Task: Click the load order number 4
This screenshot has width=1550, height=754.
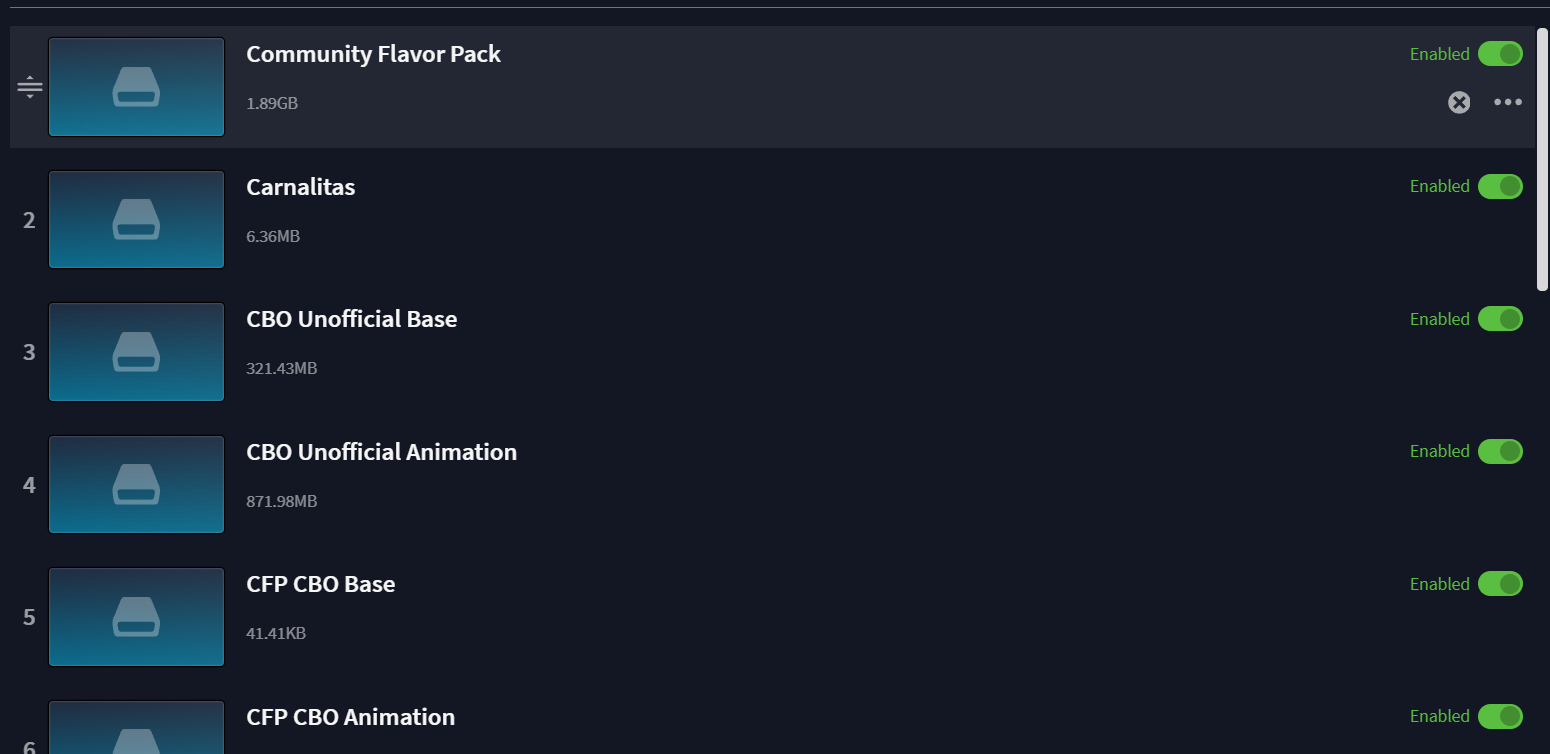Action: pos(29,485)
